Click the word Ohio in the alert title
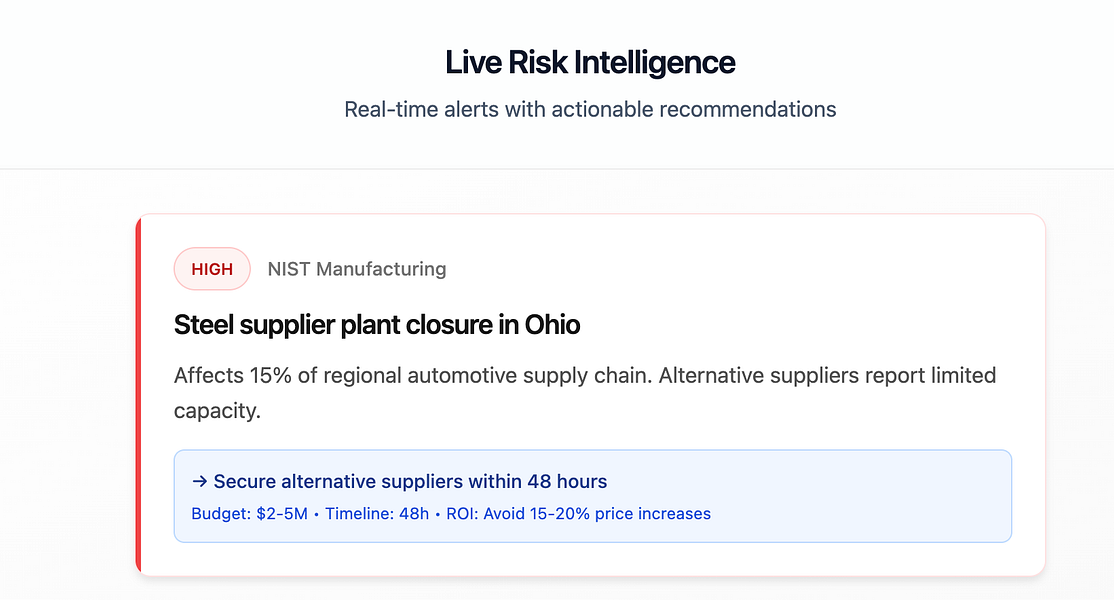Image resolution: width=1114 pixels, height=600 pixels. [x=553, y=325]
